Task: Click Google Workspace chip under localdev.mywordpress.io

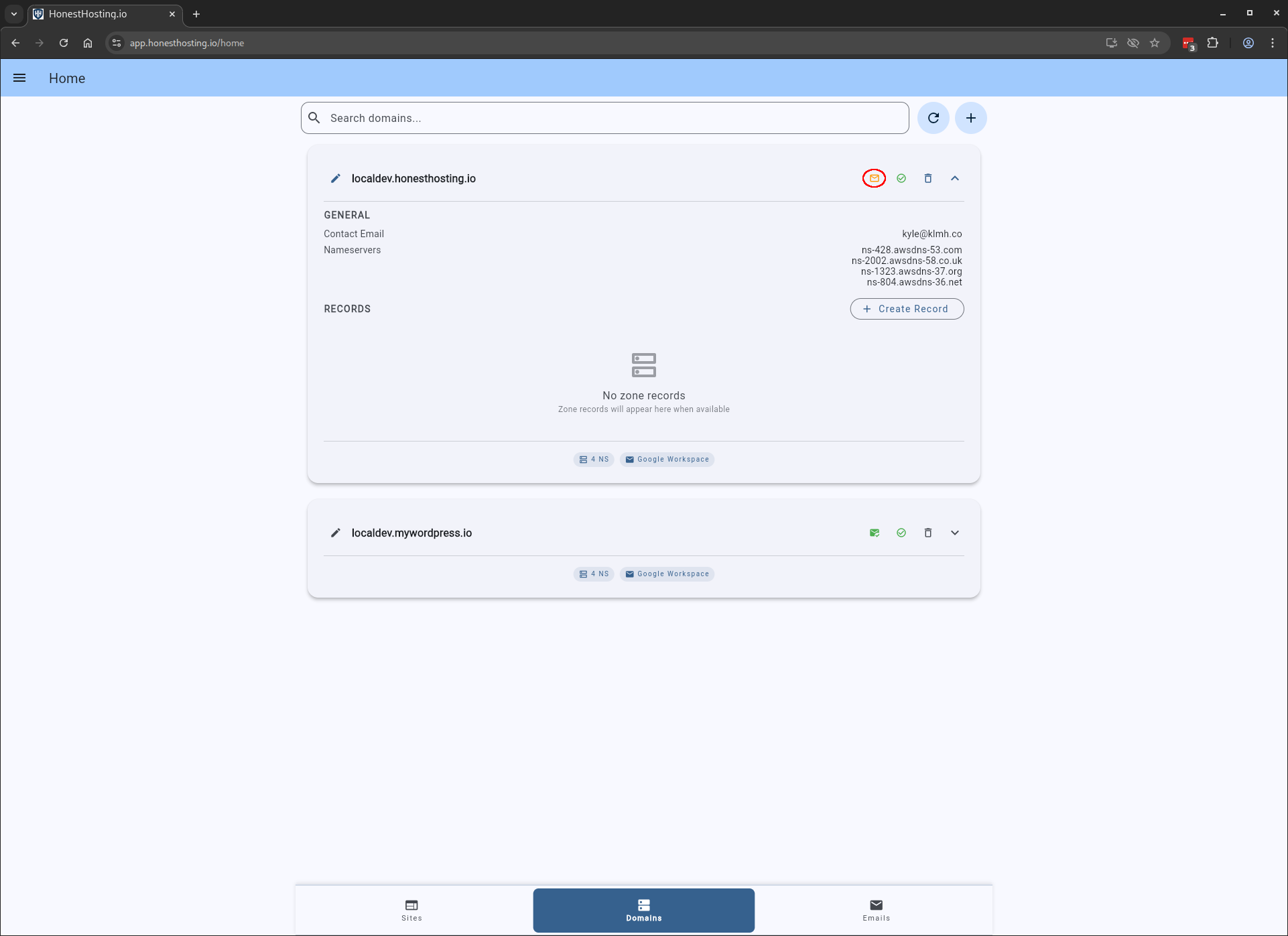Action: [x=667, y=574]
